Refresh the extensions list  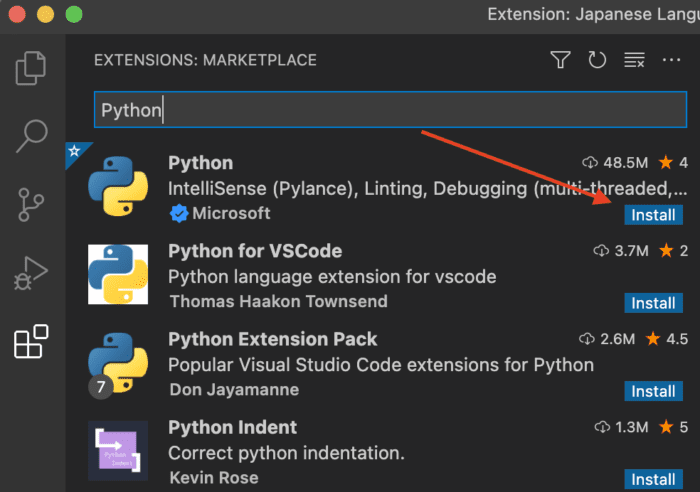click(597, 60)
